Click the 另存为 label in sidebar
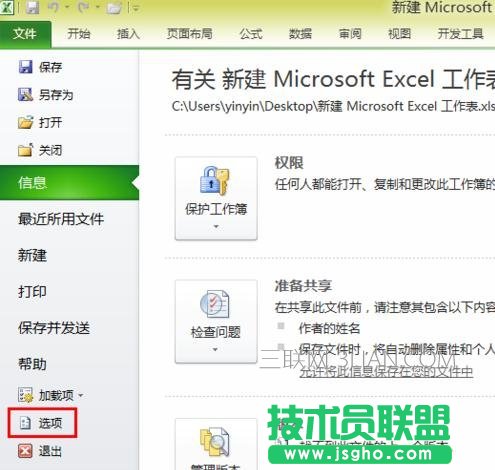Viewport: 495px width, 470px height. (x=56, y=95)
